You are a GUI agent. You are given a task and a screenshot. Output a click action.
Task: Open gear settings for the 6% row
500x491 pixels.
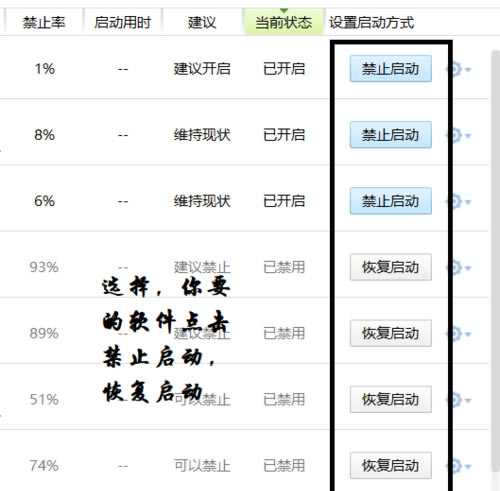pyautogui.click(x=458, y=201)
